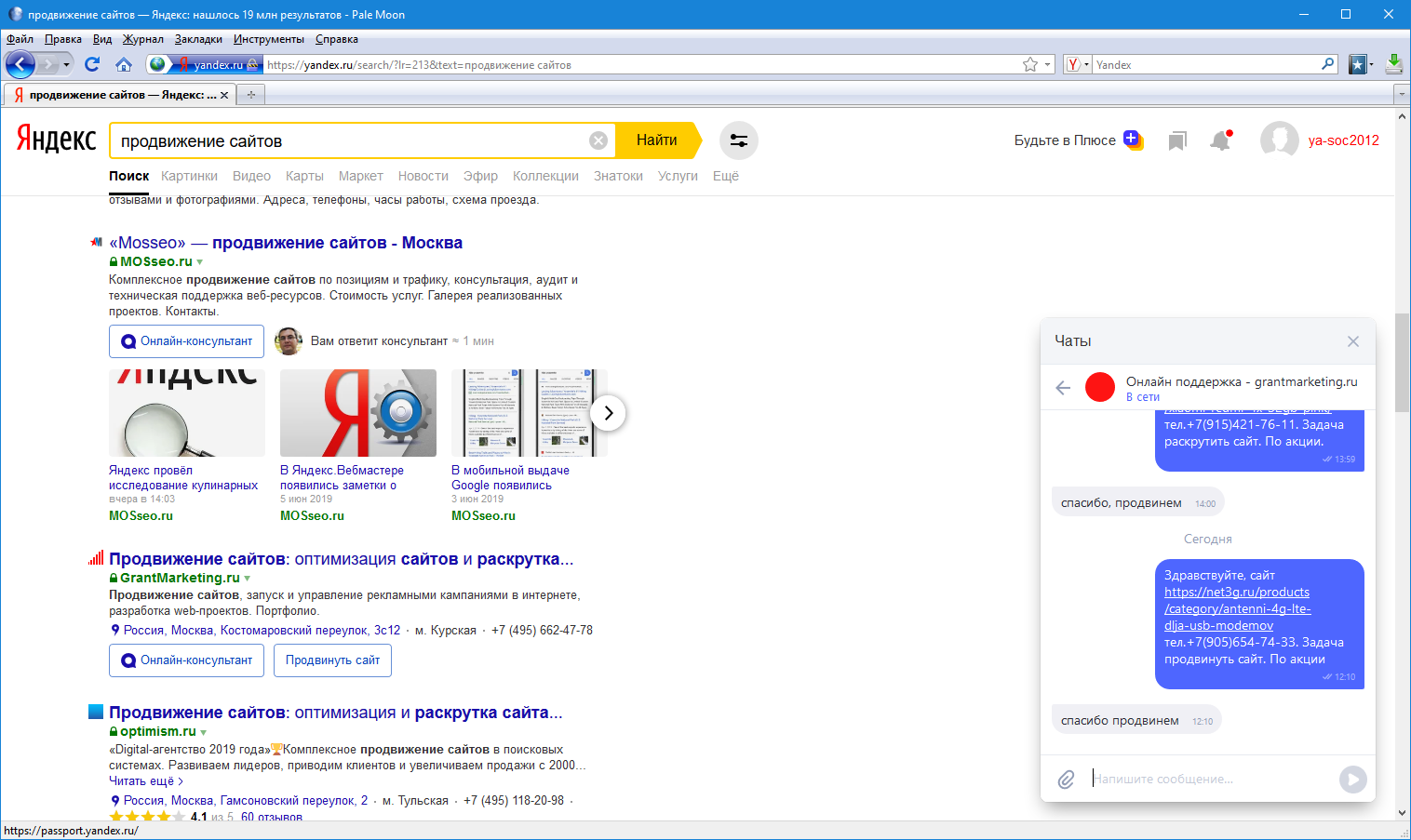Click the Яндекс logo
The height and width of the screenshot is (840, 1411).
[56, 140]
